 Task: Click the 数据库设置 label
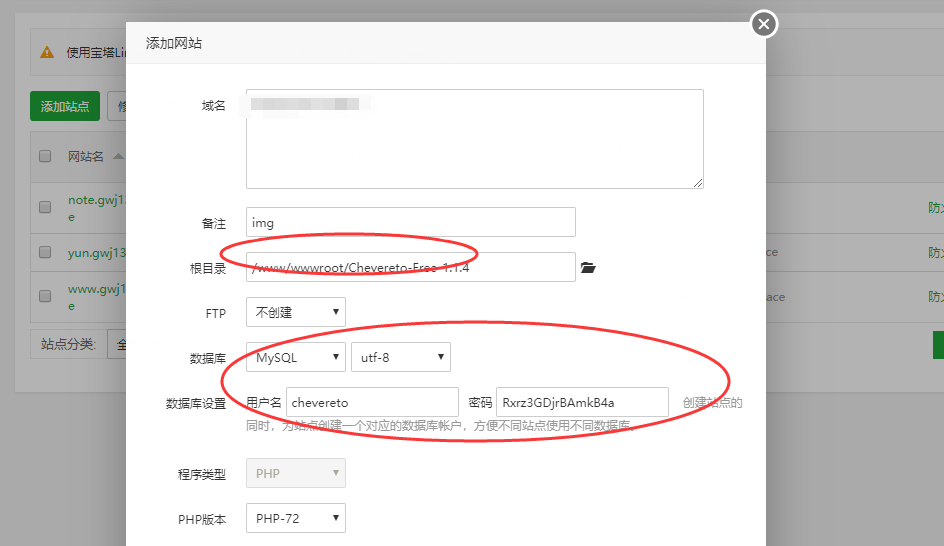pyautogui.click(x=196, y=403)
